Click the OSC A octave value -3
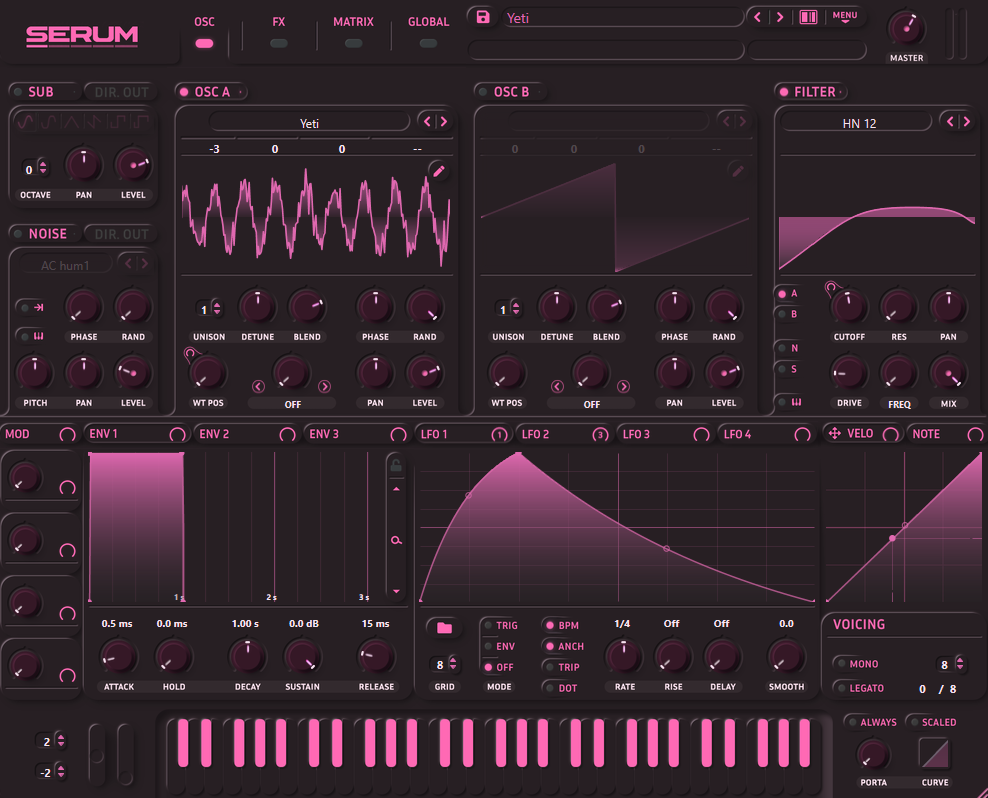The height and width of the screenshot is (798, 988). coord(214,149)
